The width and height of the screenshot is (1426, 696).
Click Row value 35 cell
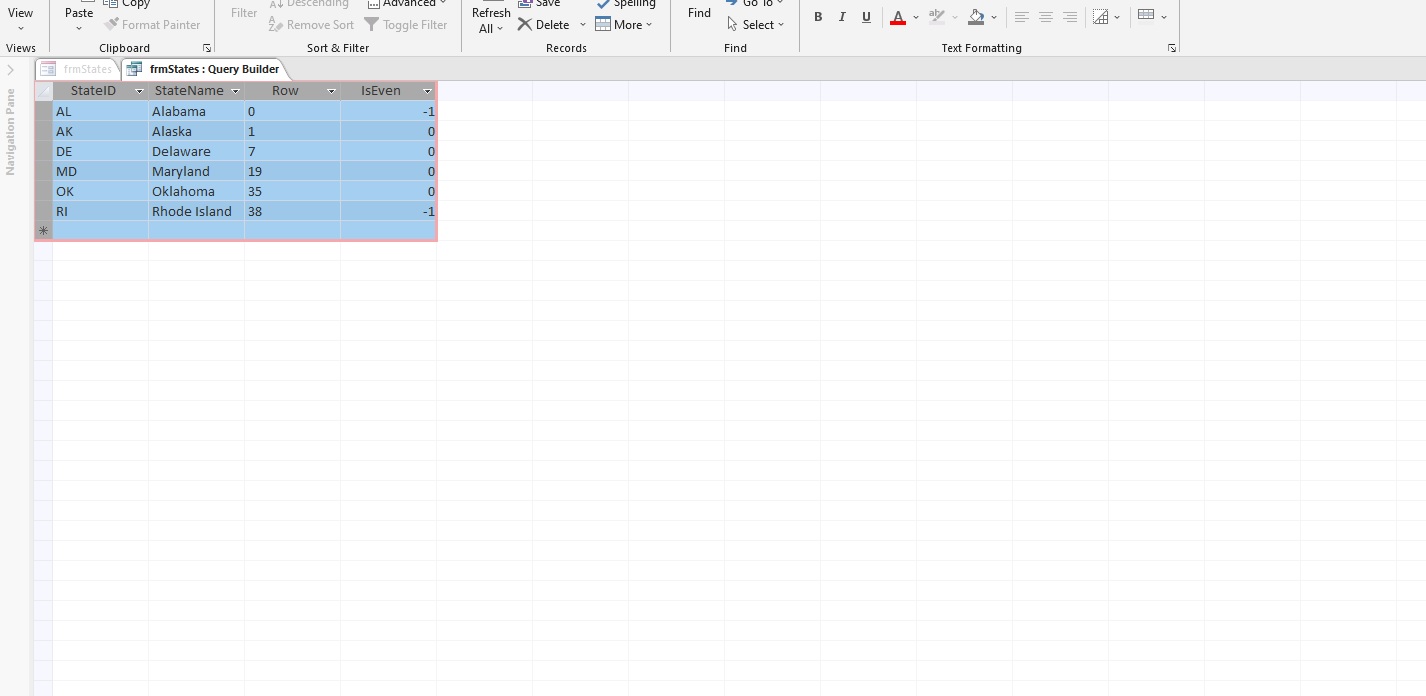coord(292,191)
